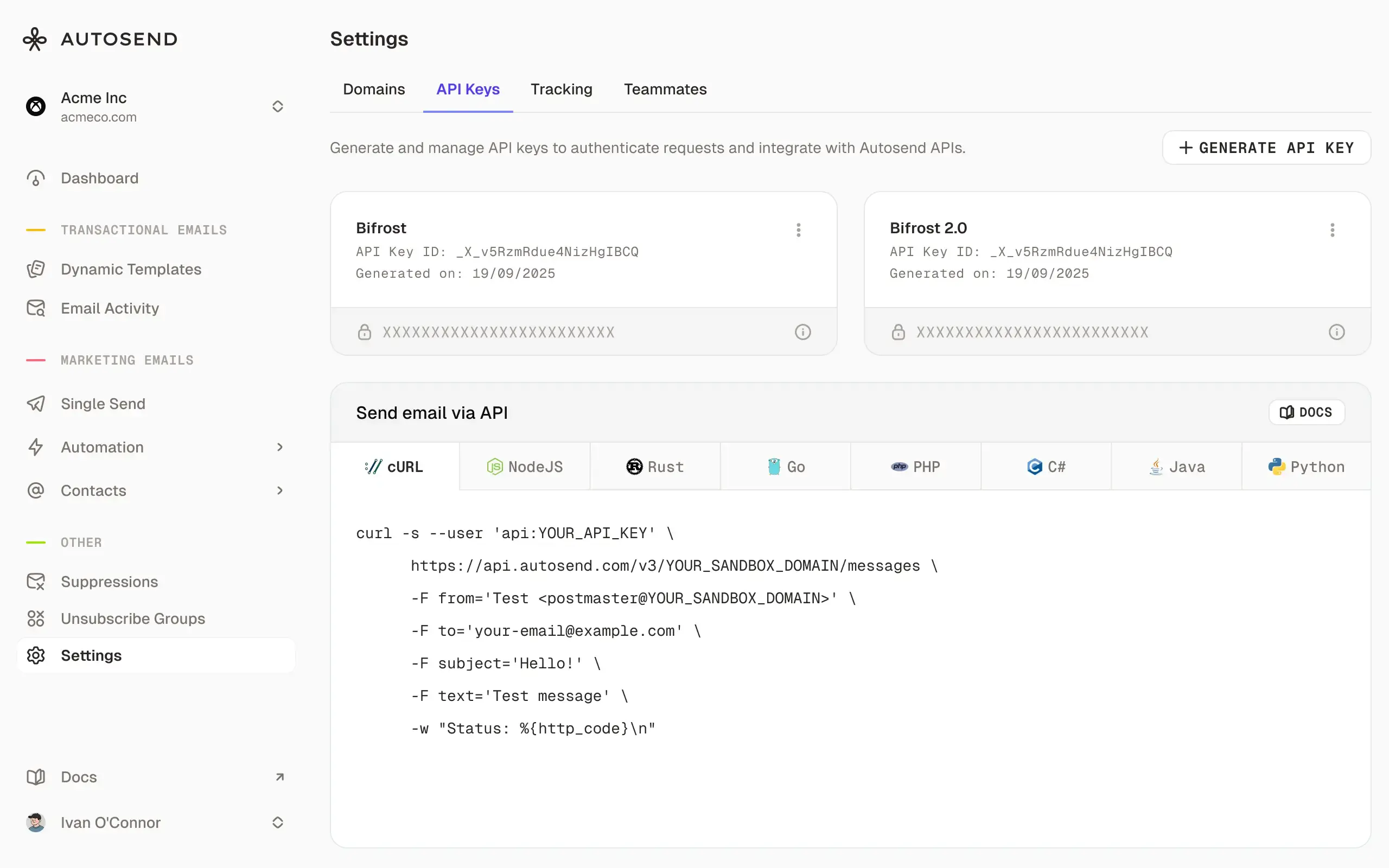Open Ivan O'Connor account menu chevron

278,822
